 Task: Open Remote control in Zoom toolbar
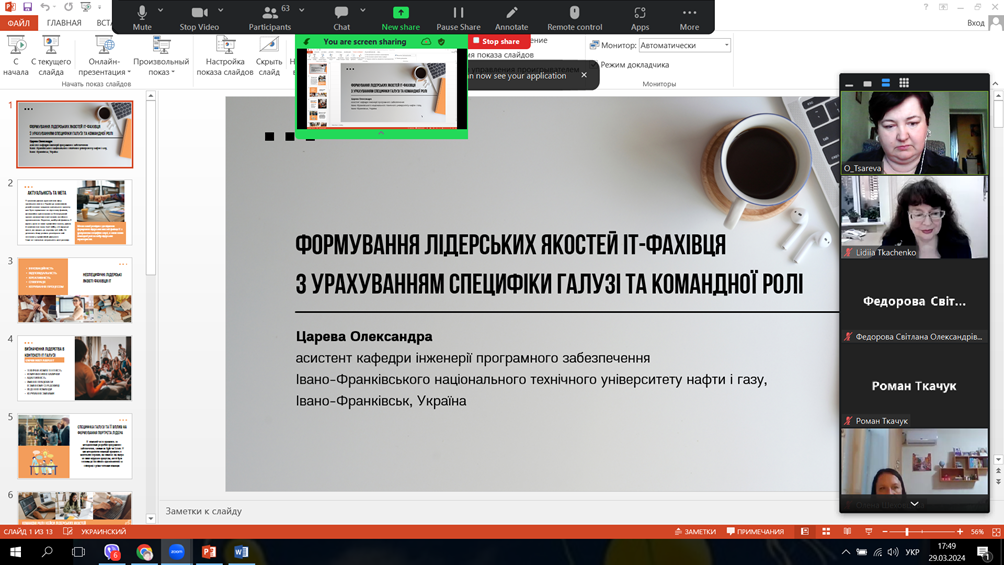(x=574, y=16)
